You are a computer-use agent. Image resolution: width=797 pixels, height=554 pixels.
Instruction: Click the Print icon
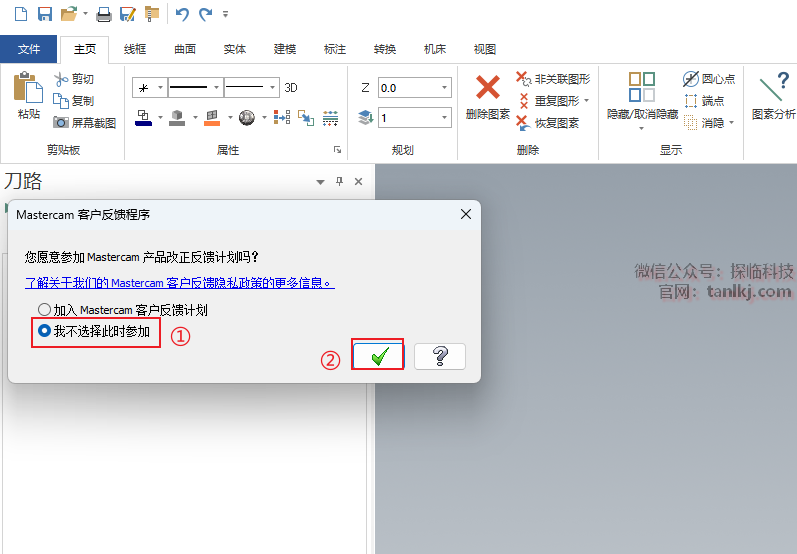tap(104, 14)
